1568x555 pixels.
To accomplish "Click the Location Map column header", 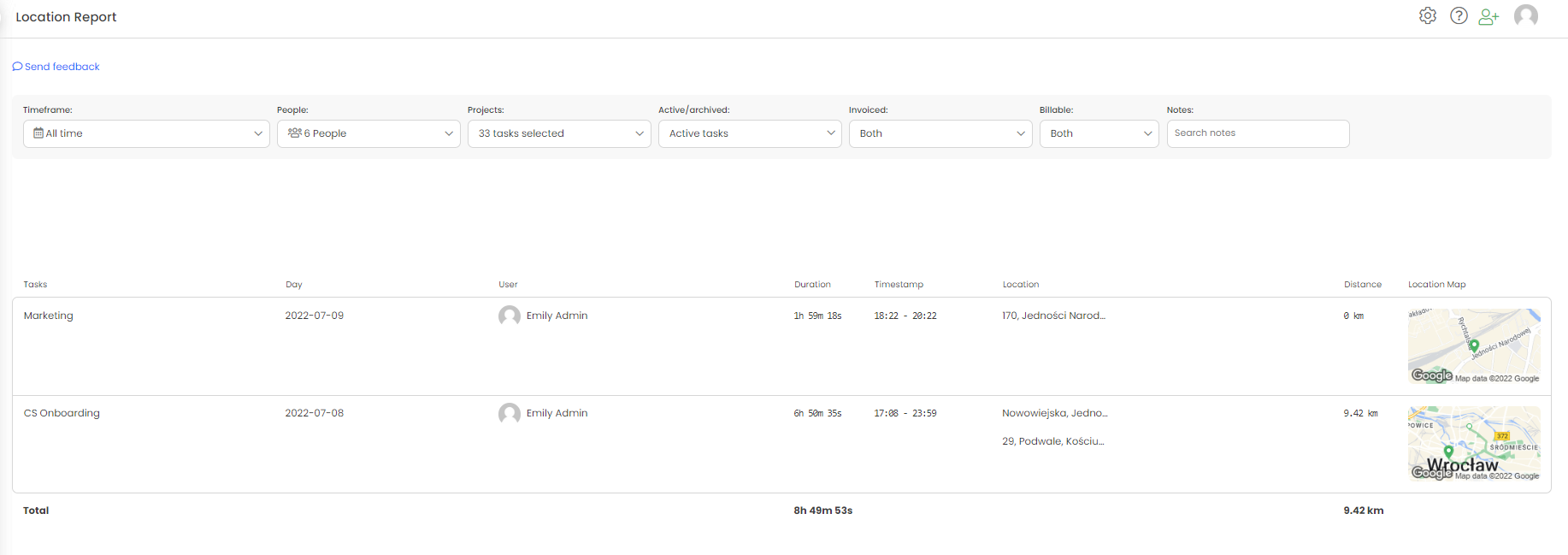I will coord(1436,285).
